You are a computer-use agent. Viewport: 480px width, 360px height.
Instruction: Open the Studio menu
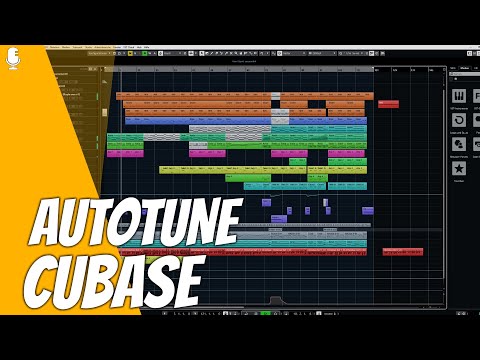[88, 47]
